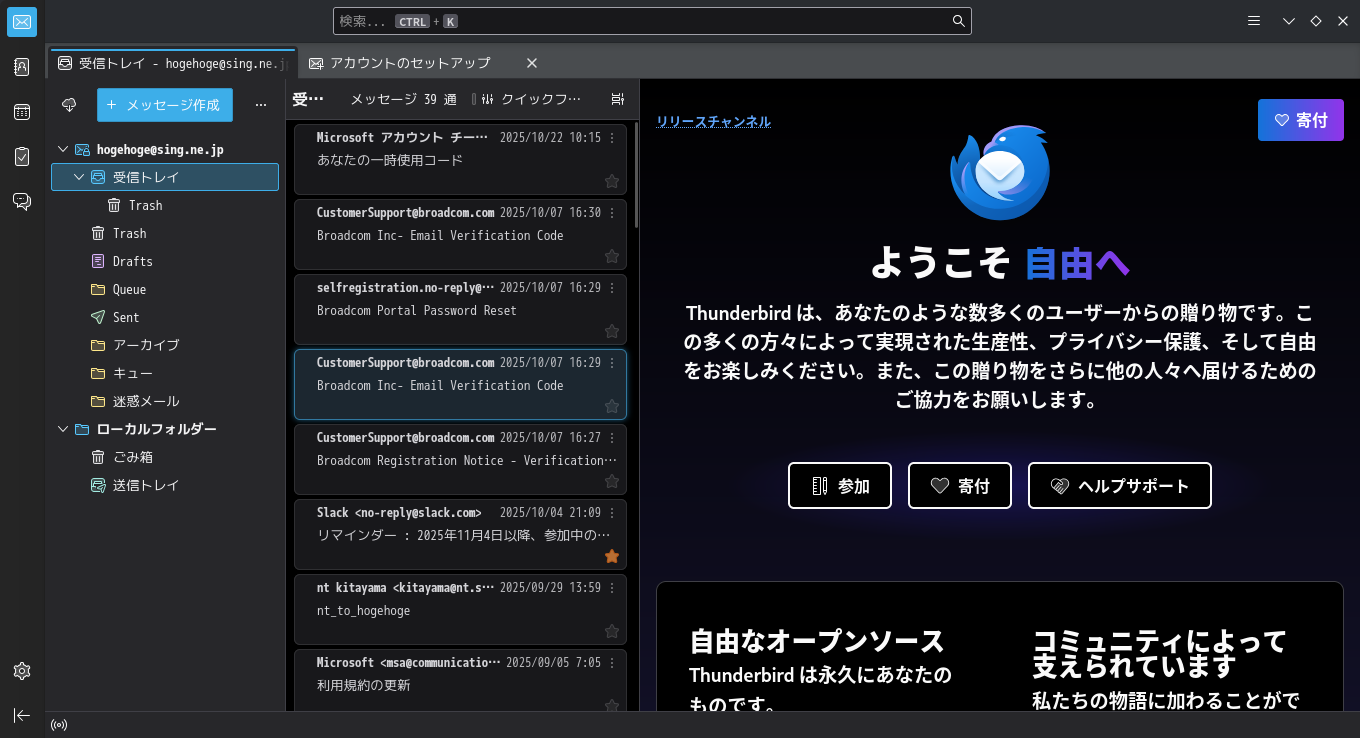The width and height of the screenshot is (1360, 738).
Task: Open the アーカイブ folder
Action: point(165,345)
